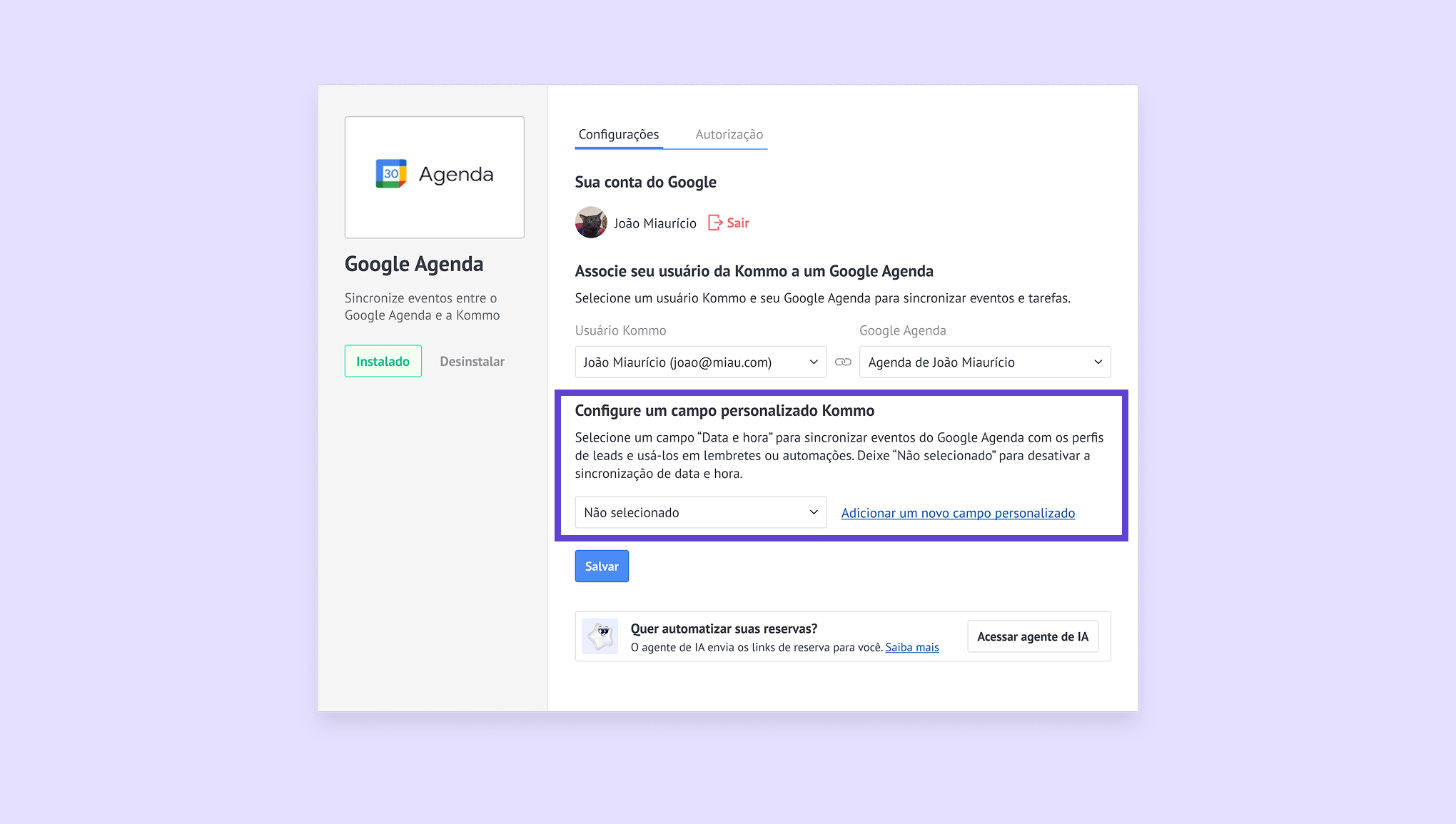Click the Google Agenda dropdown chevron arrow

pyautogui.click(x=1098, y=362)
